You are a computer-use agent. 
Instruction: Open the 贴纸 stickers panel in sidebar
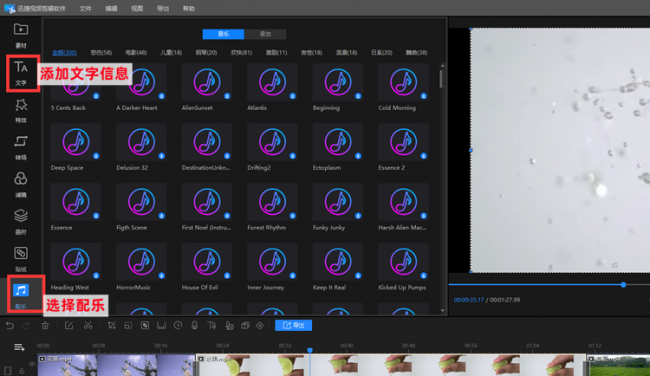pos(21,260)
